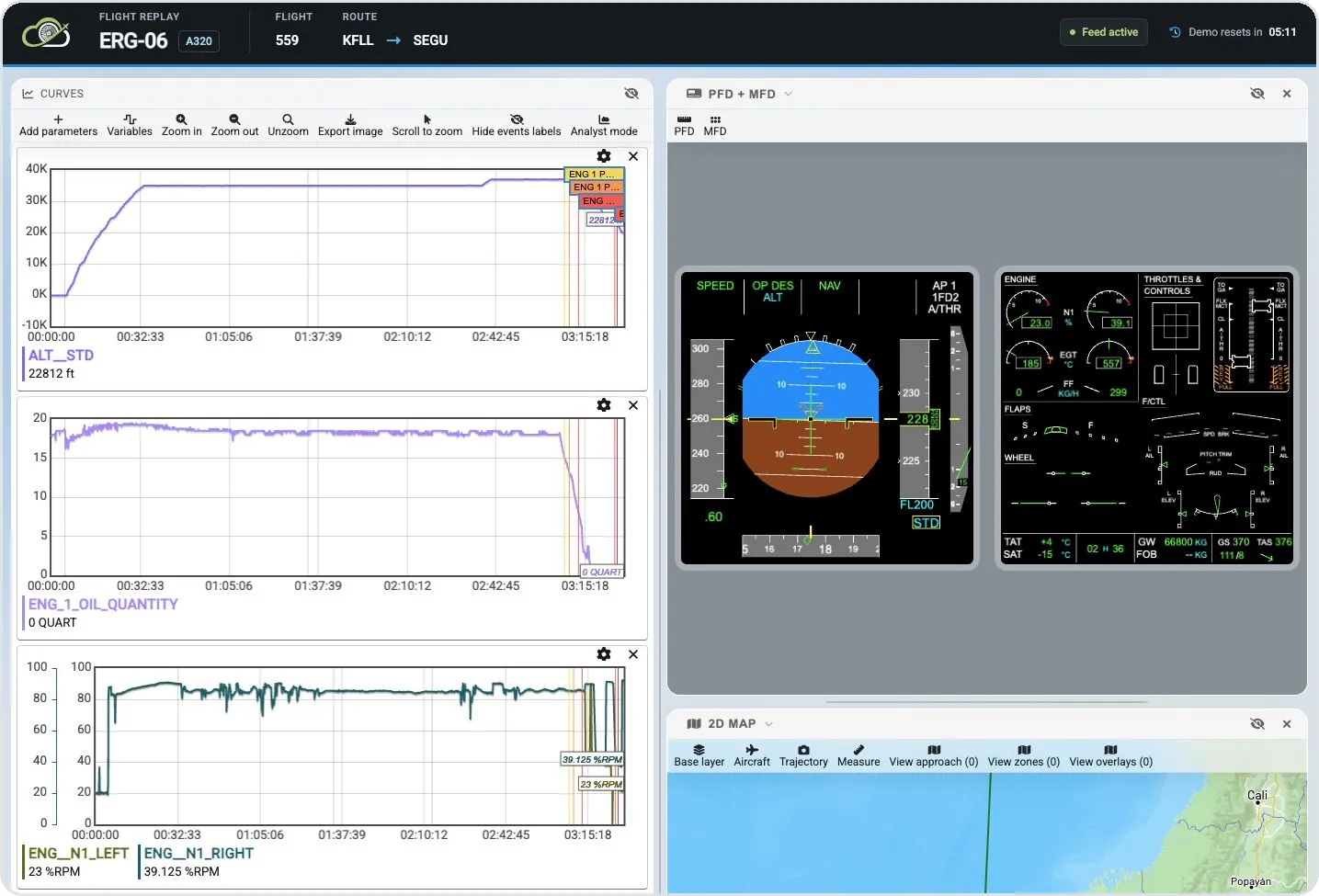Open the Variables tool
1319x896 pixels.
pos(130,126)
